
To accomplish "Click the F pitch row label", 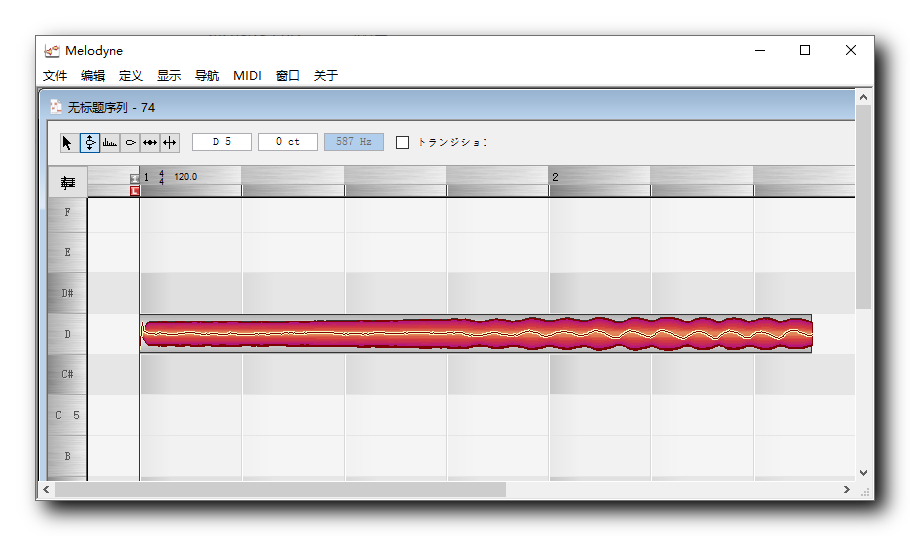I will click(68, 212).
